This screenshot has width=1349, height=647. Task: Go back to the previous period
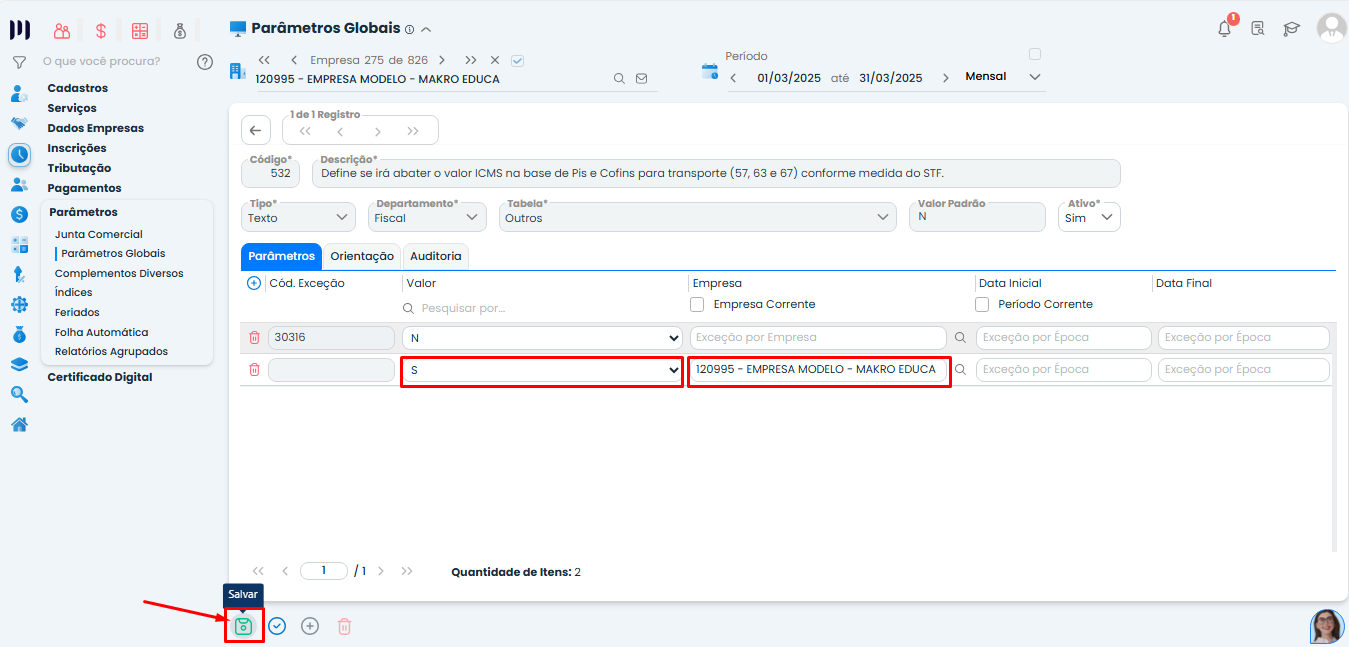pyautogui.click(x=733, y=78)
